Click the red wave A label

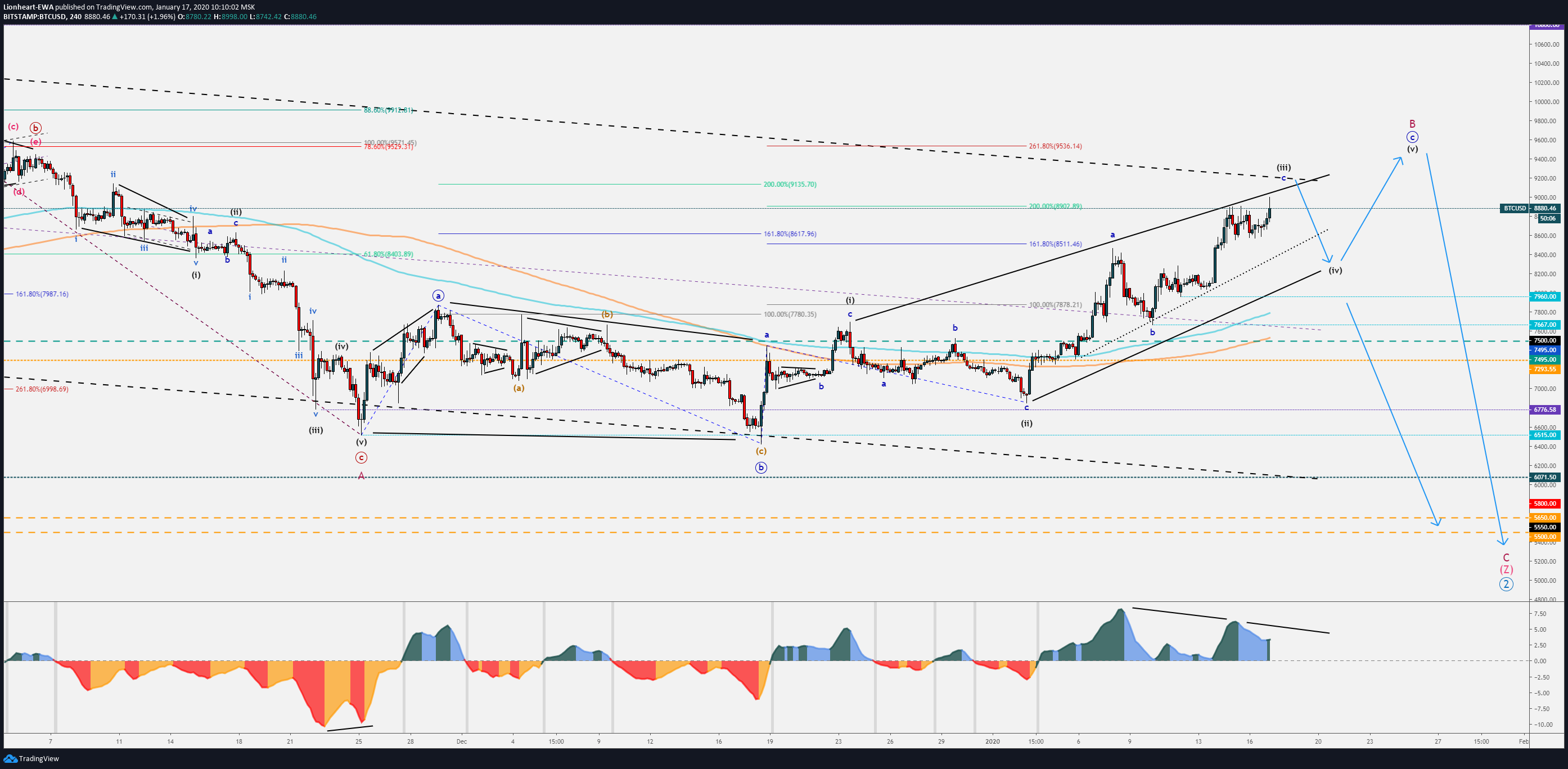pyautogui.click(x=361, y=476)
